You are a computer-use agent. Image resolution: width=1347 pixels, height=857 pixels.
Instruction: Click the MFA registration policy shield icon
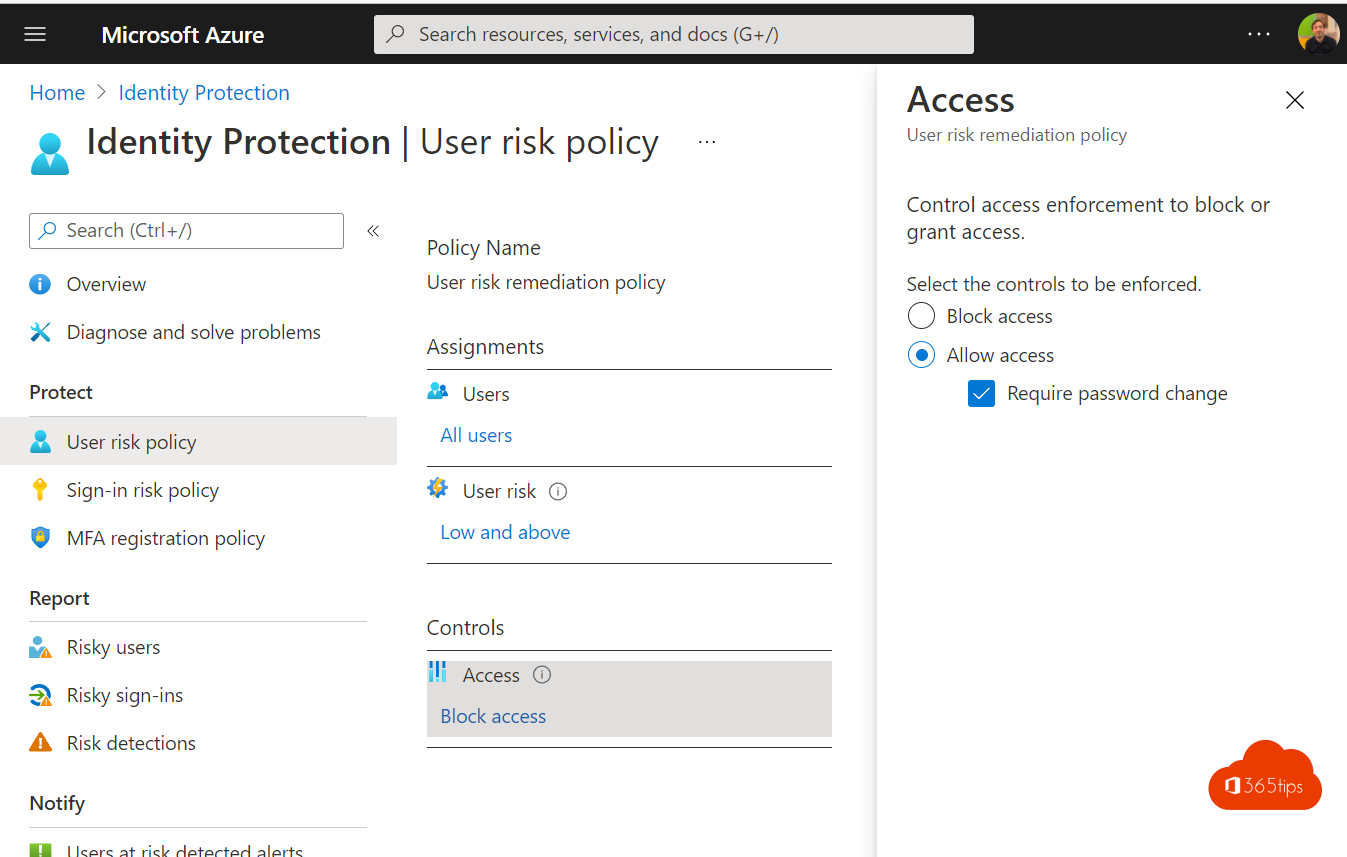point(40,538)
